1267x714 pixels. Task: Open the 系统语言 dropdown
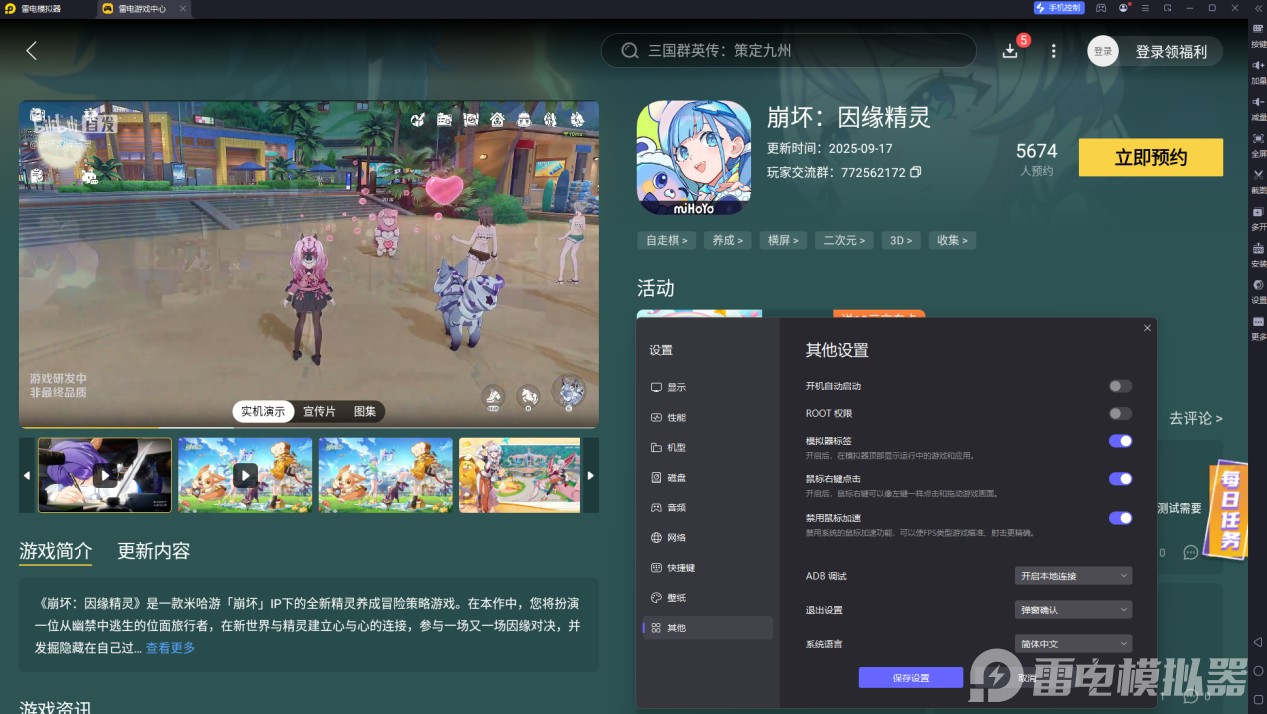1073,644
